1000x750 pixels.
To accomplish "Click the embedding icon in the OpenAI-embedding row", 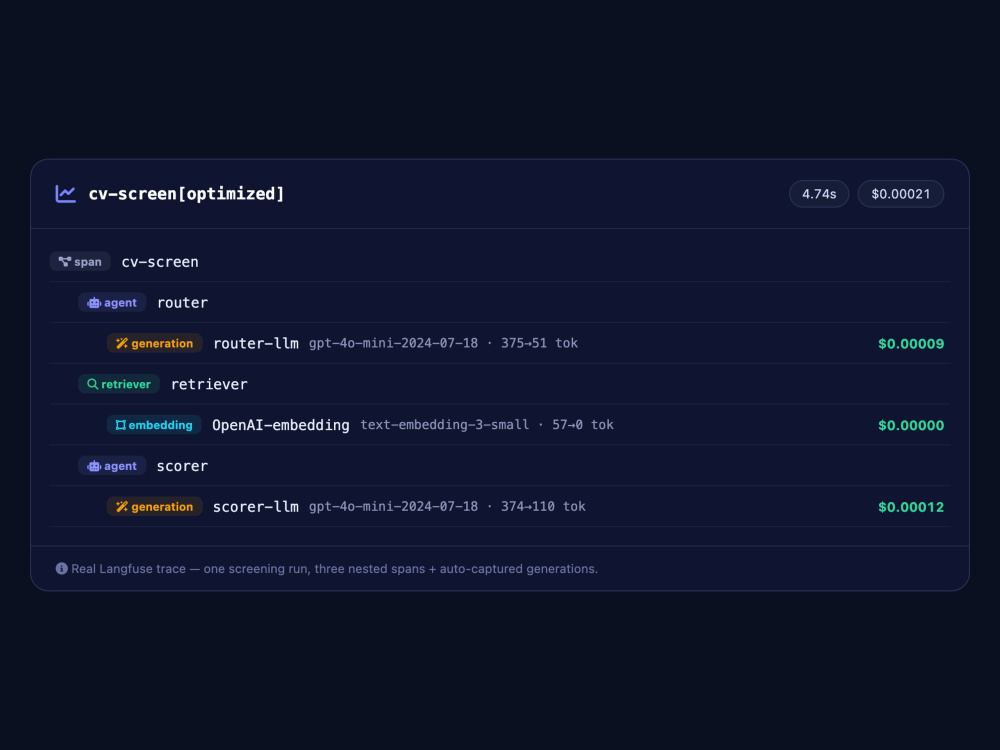I will click(x=121, y=425).
